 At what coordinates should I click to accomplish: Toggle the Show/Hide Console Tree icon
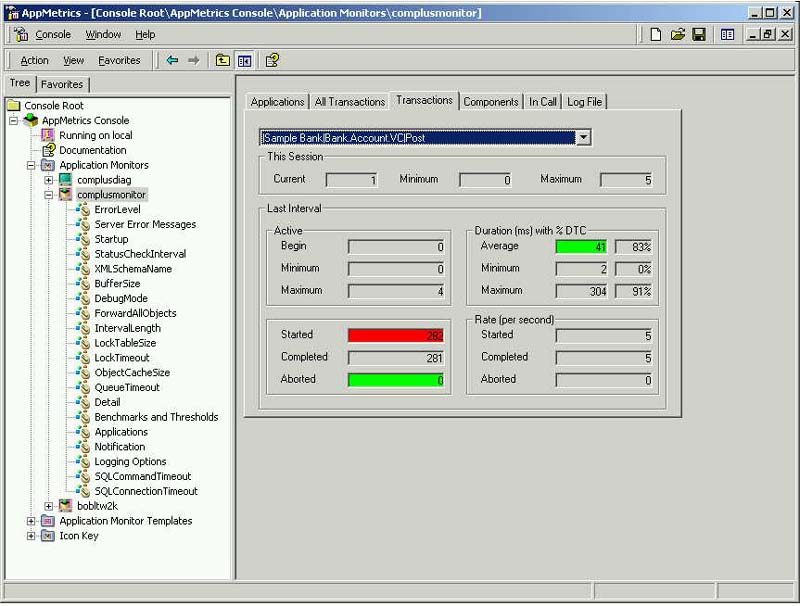pyautogui.click(x=244, y=61)
